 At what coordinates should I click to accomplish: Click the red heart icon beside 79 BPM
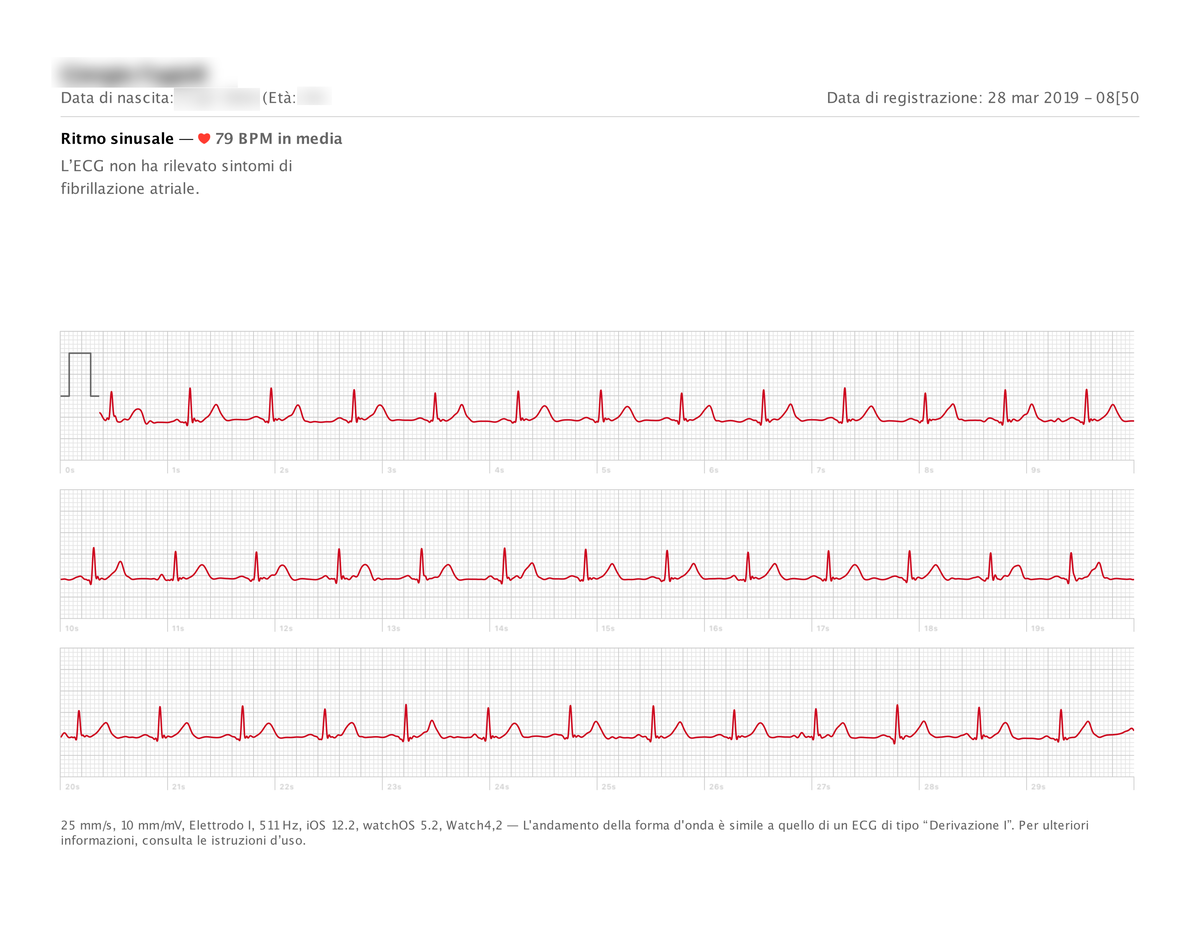pyautogui.click(x=204, y=139)
